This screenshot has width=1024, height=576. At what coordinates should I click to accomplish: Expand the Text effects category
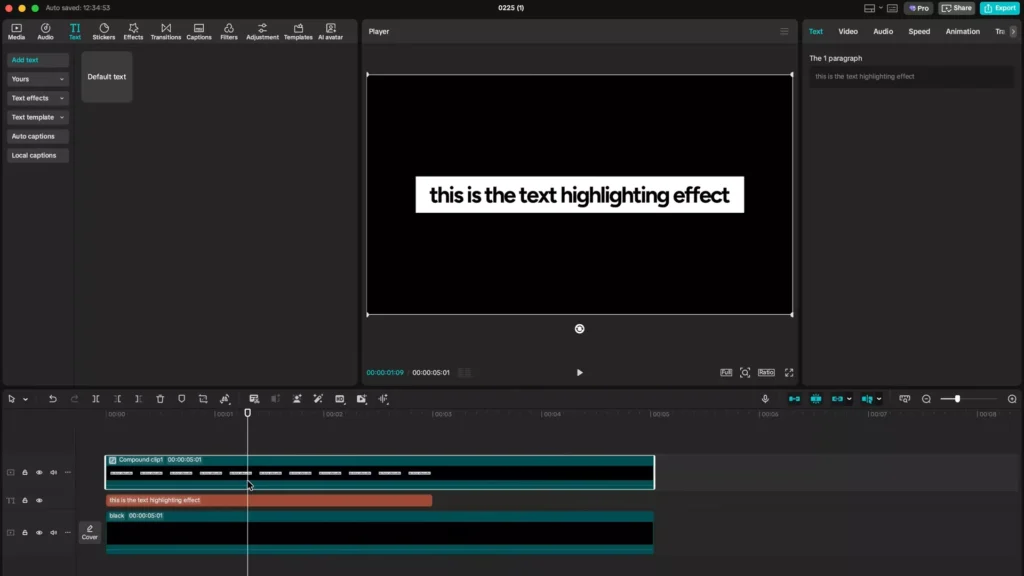coord(37,97)
